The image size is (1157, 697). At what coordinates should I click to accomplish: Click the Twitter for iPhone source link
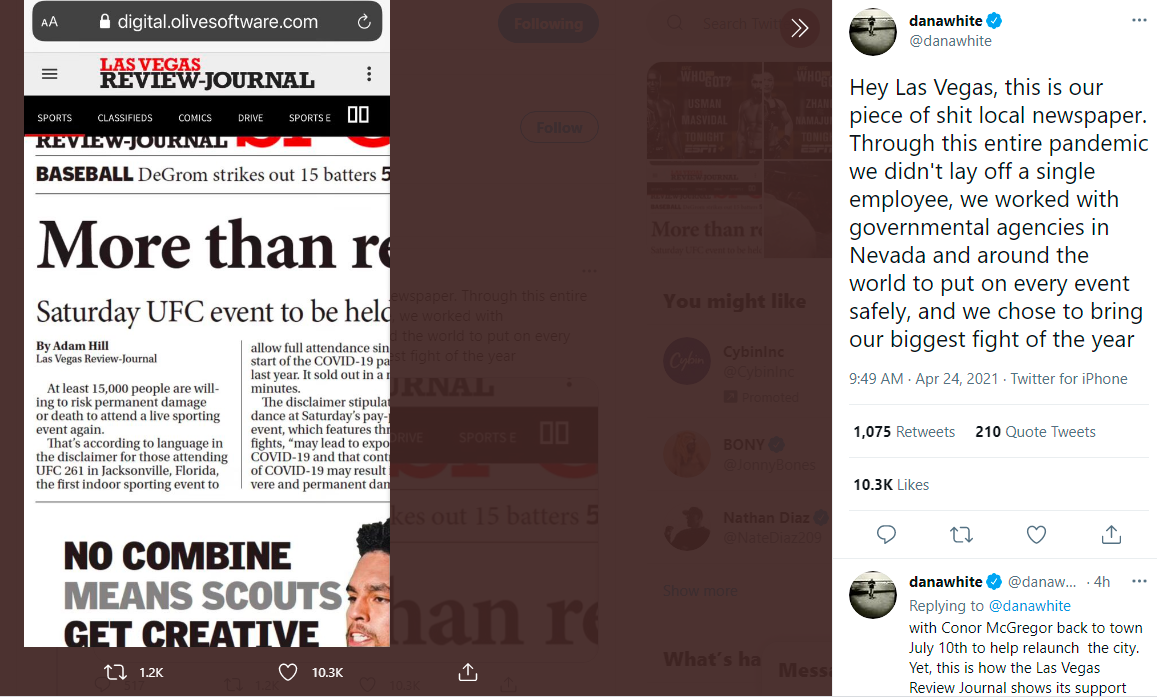point(1068,378)
